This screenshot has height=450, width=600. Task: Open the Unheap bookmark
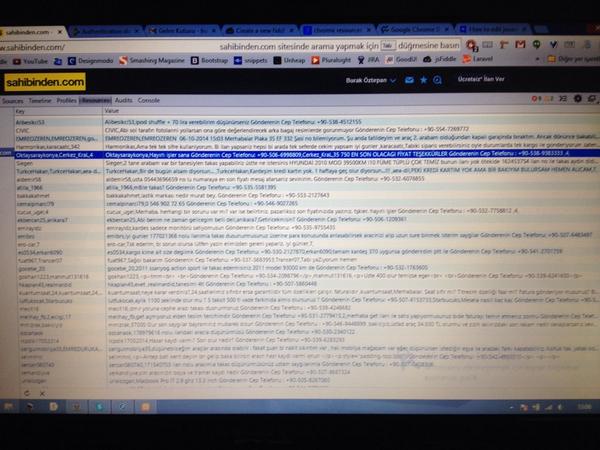pyautogui.click(x=289, y=60)
